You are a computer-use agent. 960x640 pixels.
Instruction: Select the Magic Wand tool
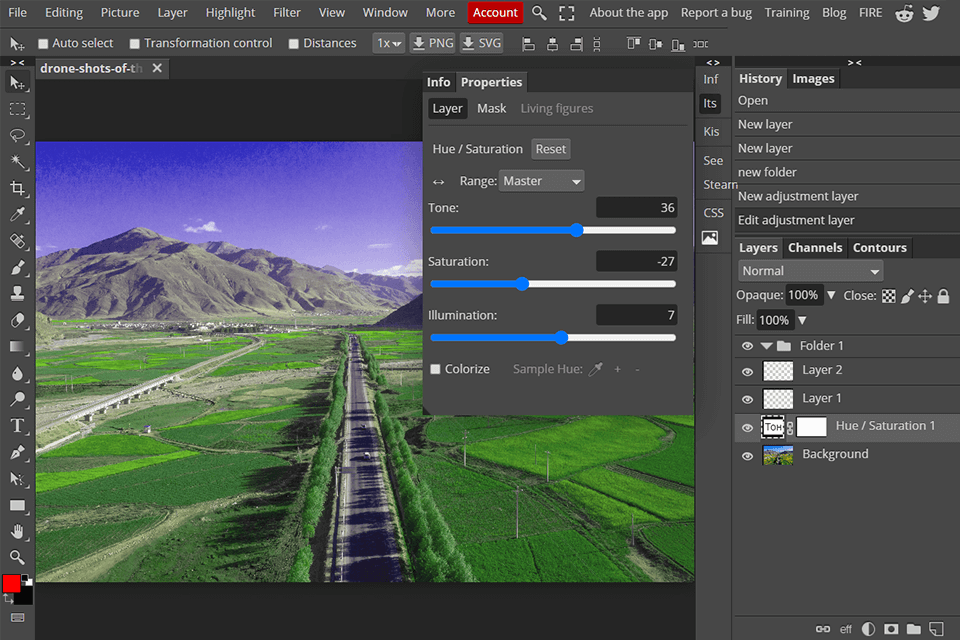click(17, 162)
